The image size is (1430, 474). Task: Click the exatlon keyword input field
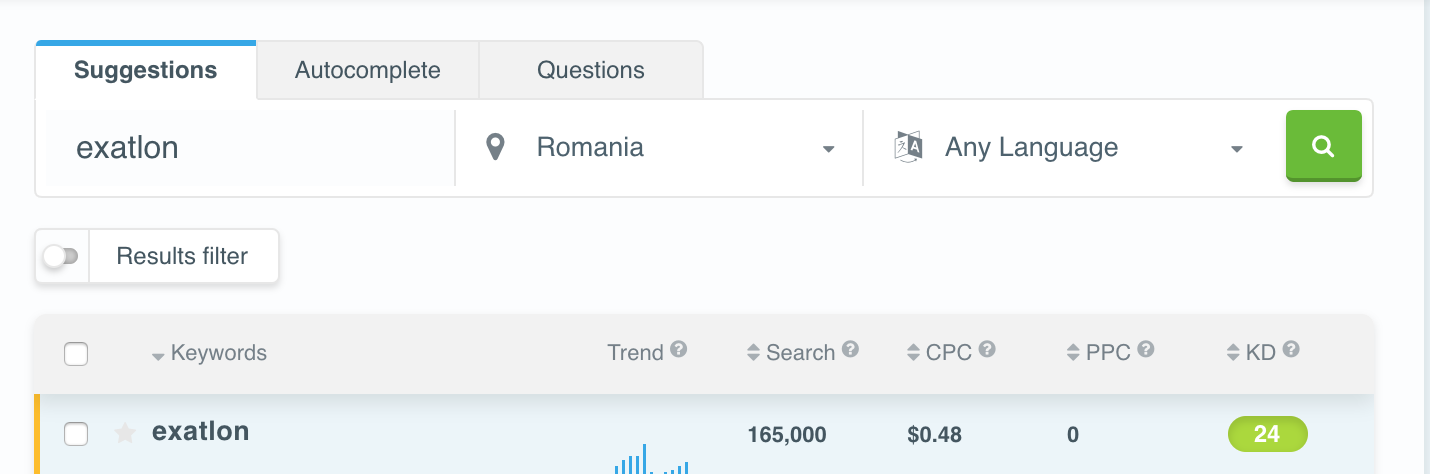pos(250,148)
